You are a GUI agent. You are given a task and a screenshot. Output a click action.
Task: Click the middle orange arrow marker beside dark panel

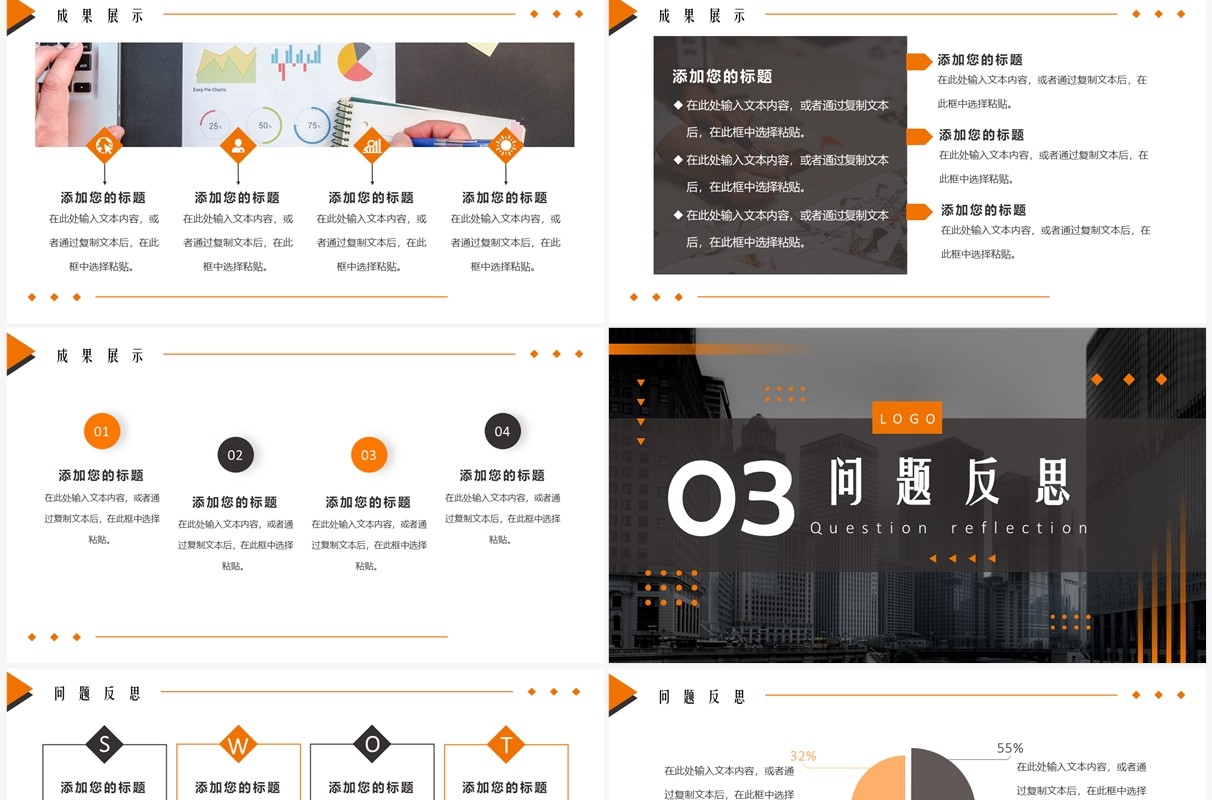(x=919, y=137)
